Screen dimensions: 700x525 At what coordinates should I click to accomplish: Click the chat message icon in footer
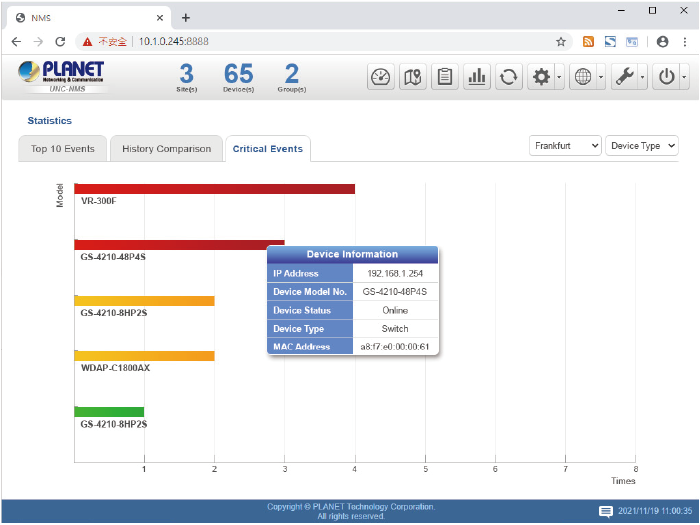coord(605,511)
